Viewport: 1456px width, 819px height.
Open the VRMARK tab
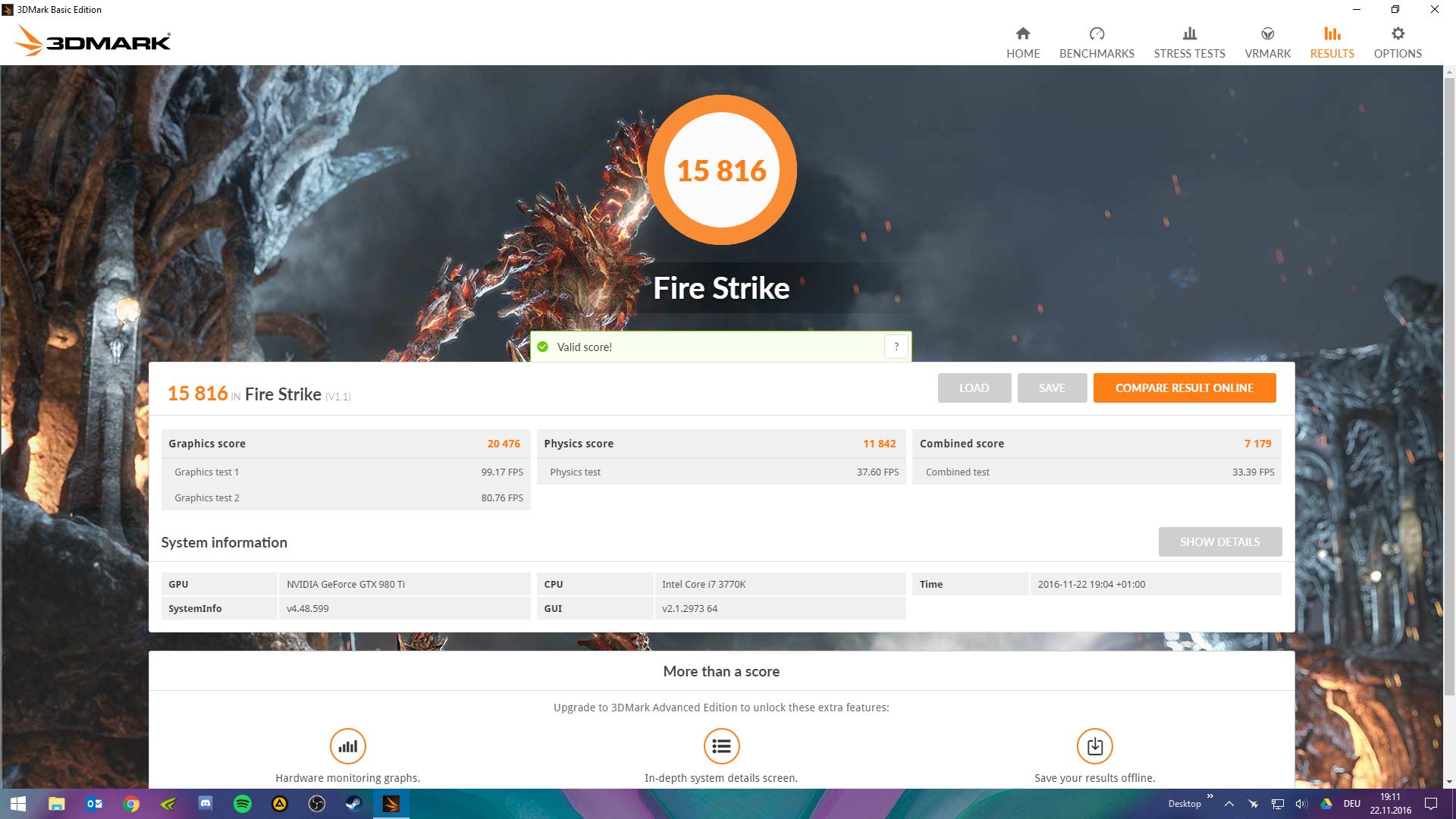tap(1267, 42)
